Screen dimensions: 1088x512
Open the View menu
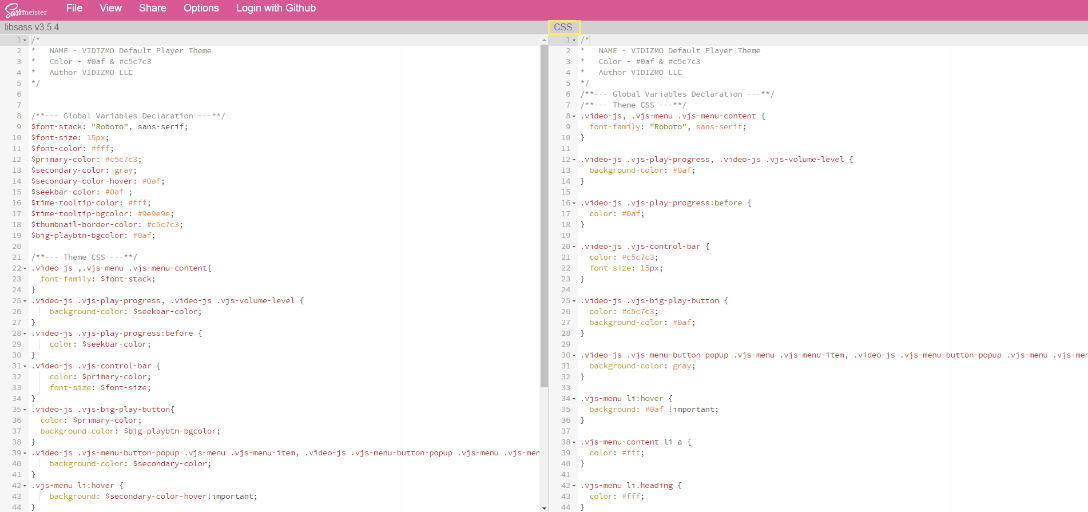[111, 8]
